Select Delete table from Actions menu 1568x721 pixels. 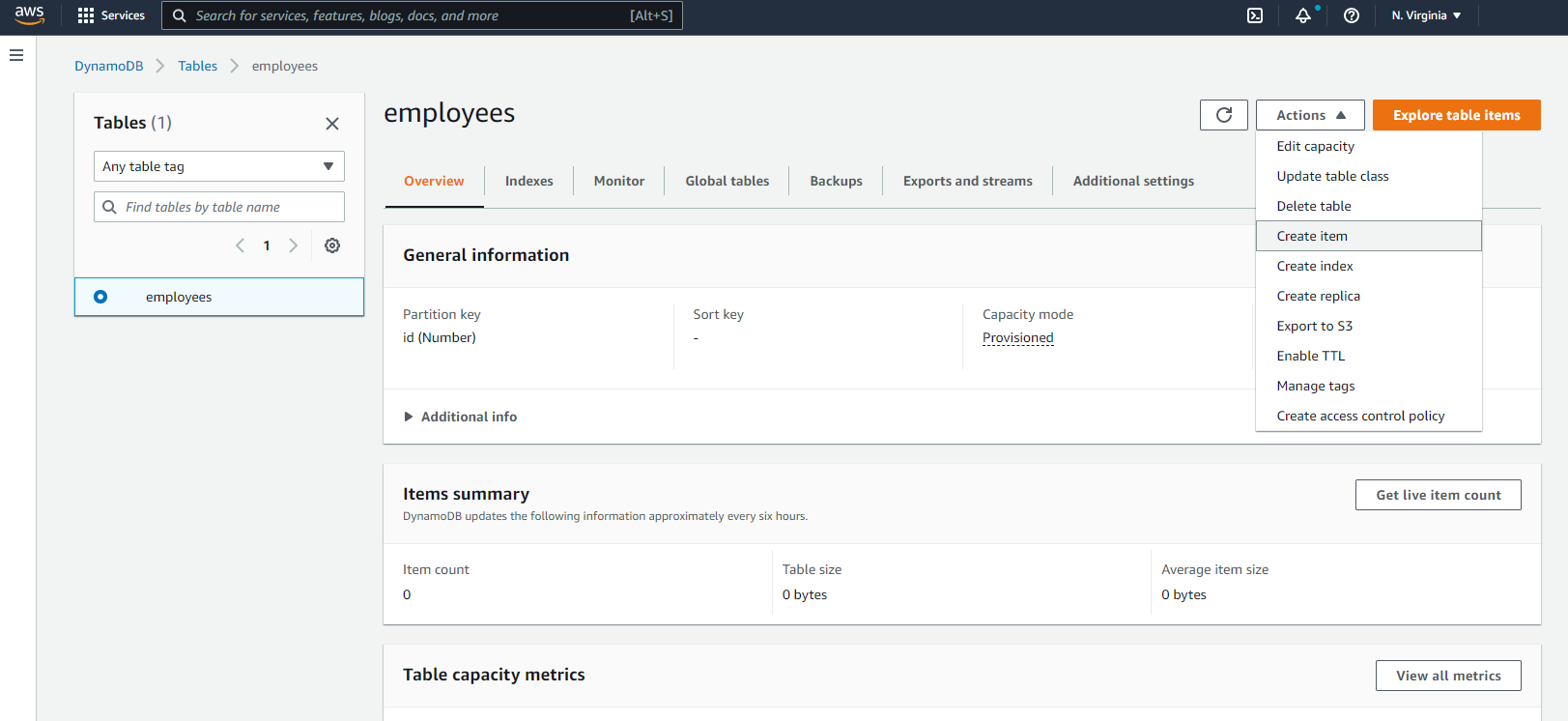pos(1369,206)
